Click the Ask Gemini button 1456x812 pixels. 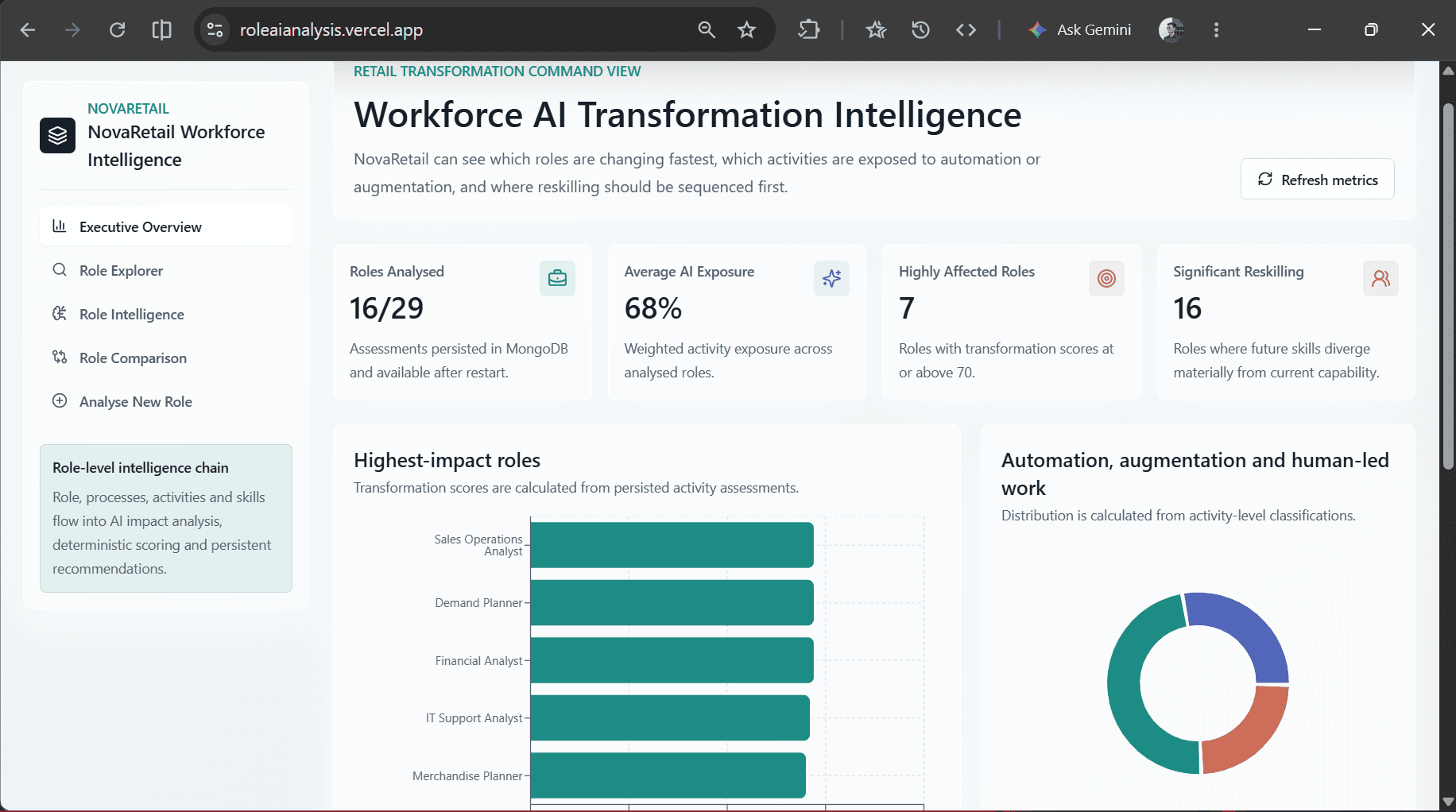point(1079,30)
